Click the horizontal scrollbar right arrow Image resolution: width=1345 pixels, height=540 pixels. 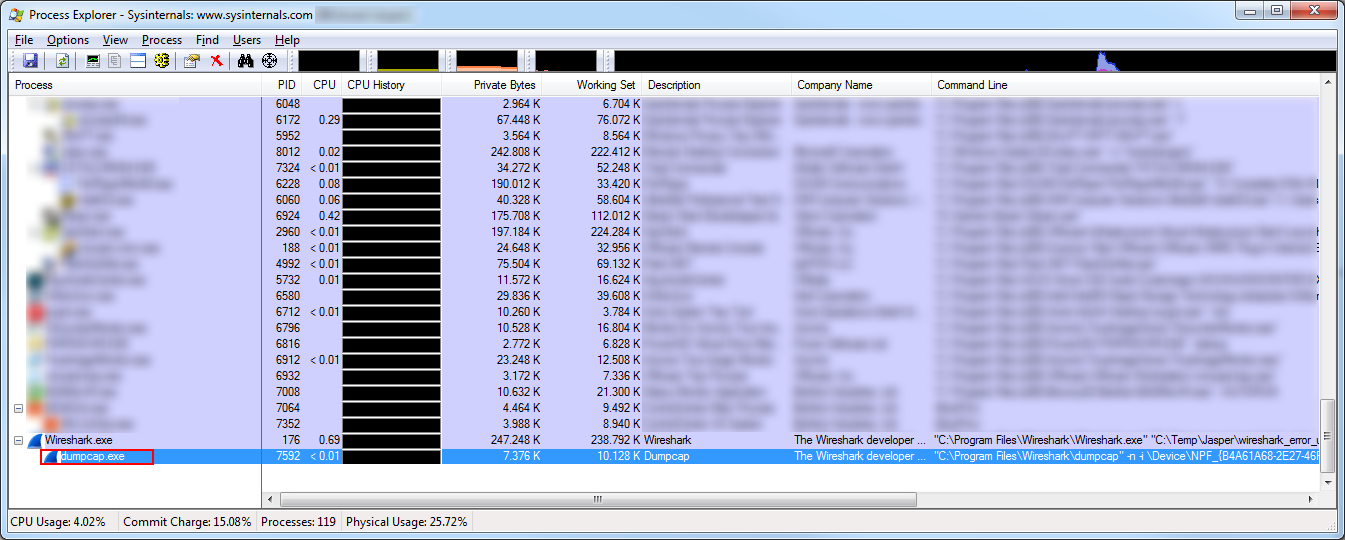click(x=1311, y=498)
